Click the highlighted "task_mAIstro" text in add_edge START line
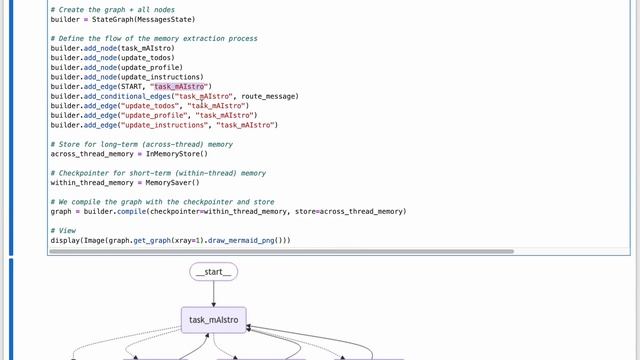Image resolution: width=640 pixels, height=360 pixels. [x=179, y=87]
